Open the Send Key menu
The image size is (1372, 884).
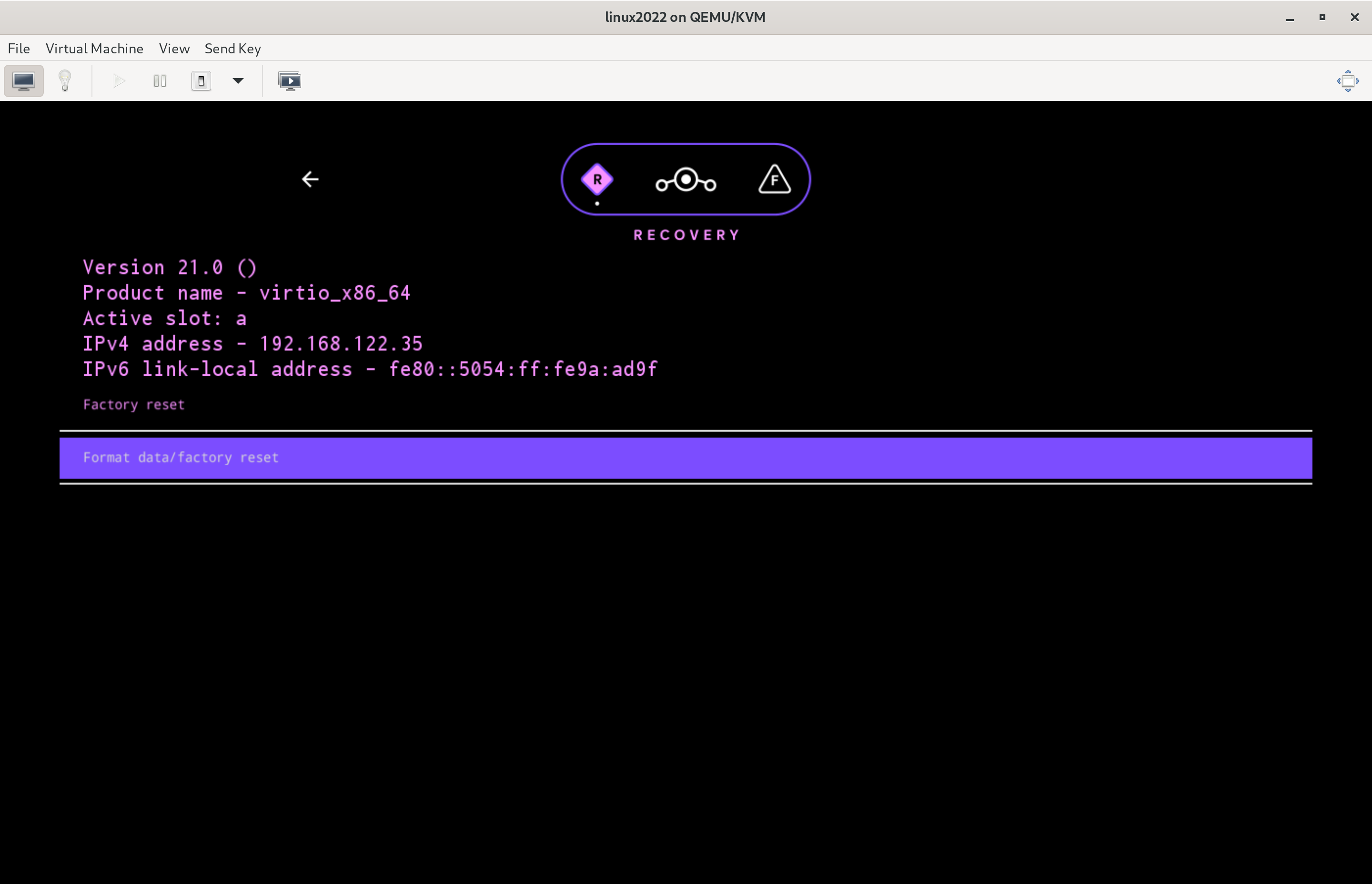click(232, 48)
